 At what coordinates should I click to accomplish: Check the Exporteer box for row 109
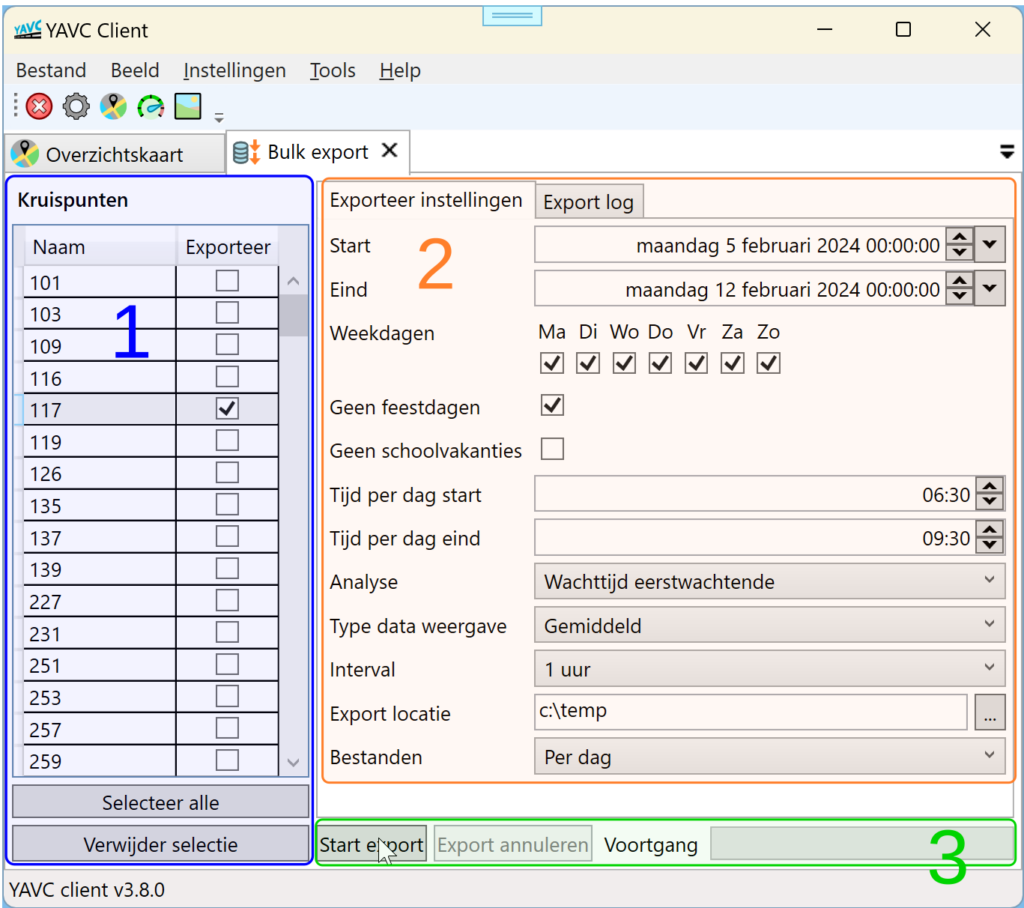coord(227,345)
